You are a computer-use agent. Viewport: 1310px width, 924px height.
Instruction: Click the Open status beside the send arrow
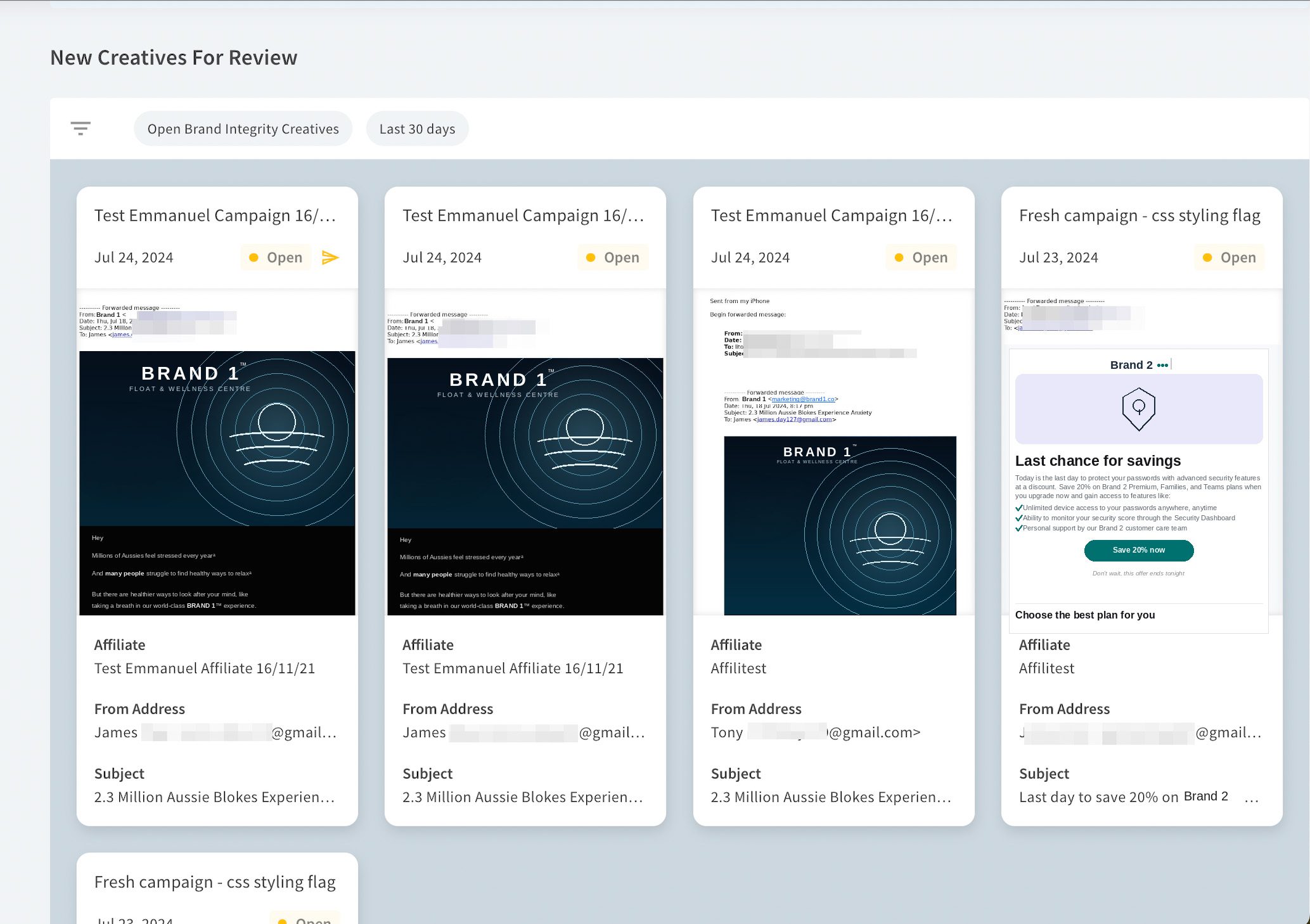(x=276, y=257)
